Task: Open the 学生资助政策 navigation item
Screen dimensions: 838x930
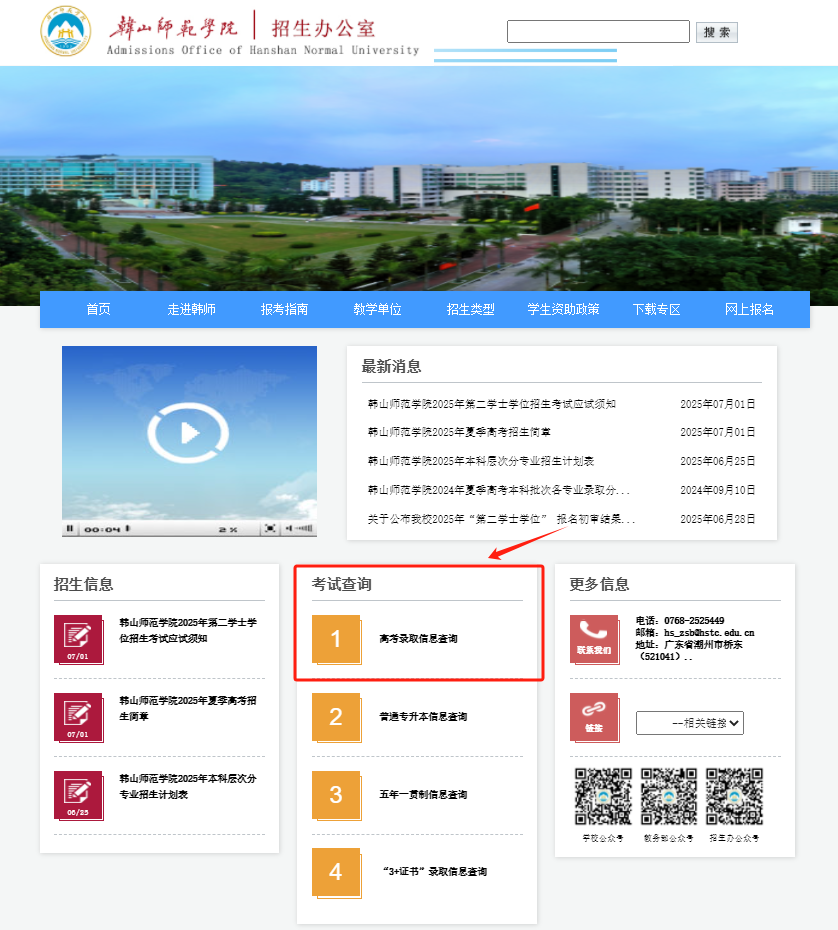Action: tap(565, 310)
